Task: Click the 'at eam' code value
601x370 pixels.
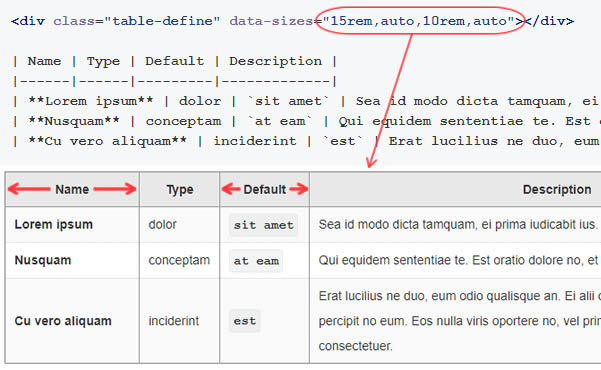Action: coord(256,261)
